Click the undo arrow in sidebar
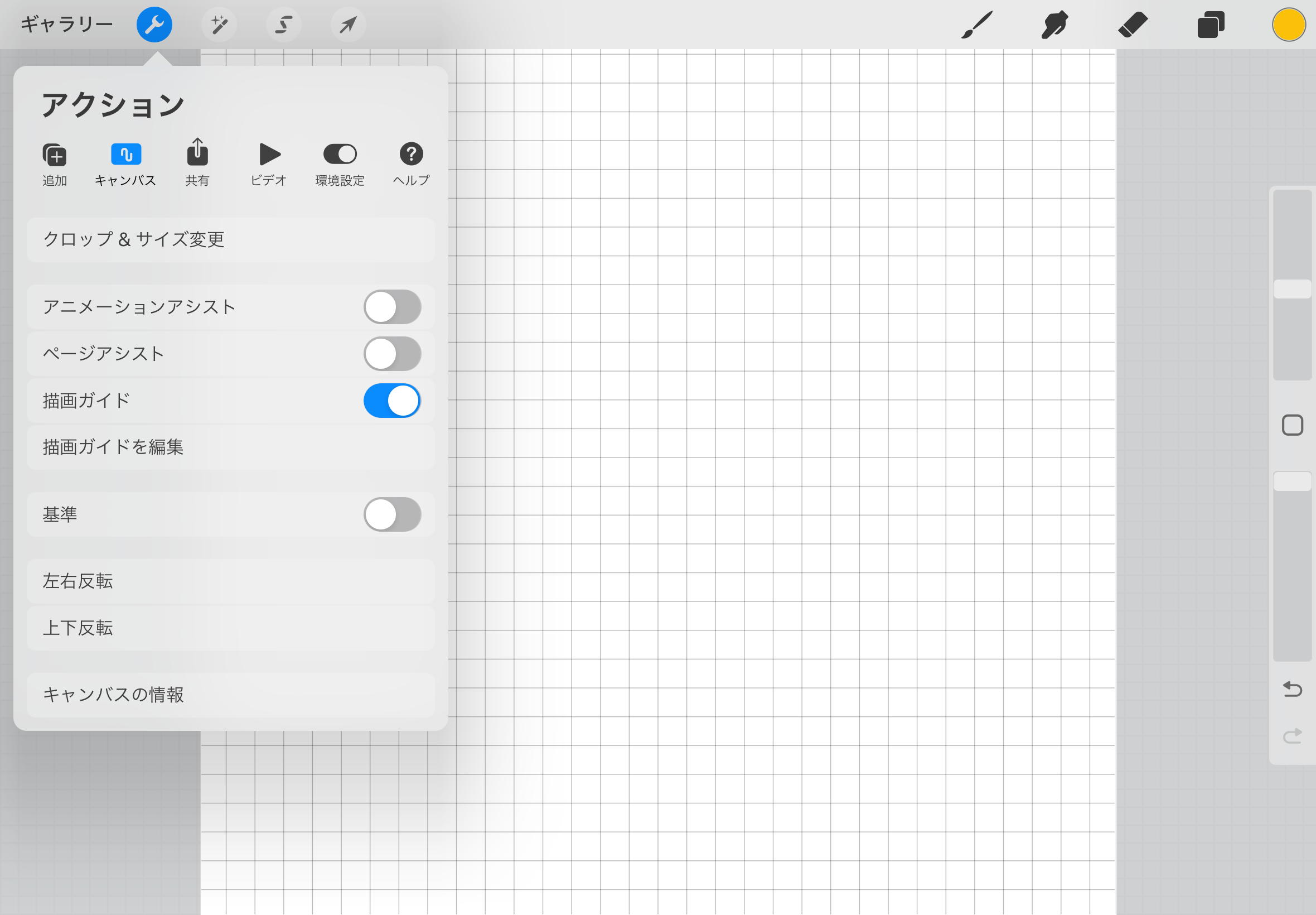The height and width of the screenshot is (915, 1316). [x=1292, y=688]
